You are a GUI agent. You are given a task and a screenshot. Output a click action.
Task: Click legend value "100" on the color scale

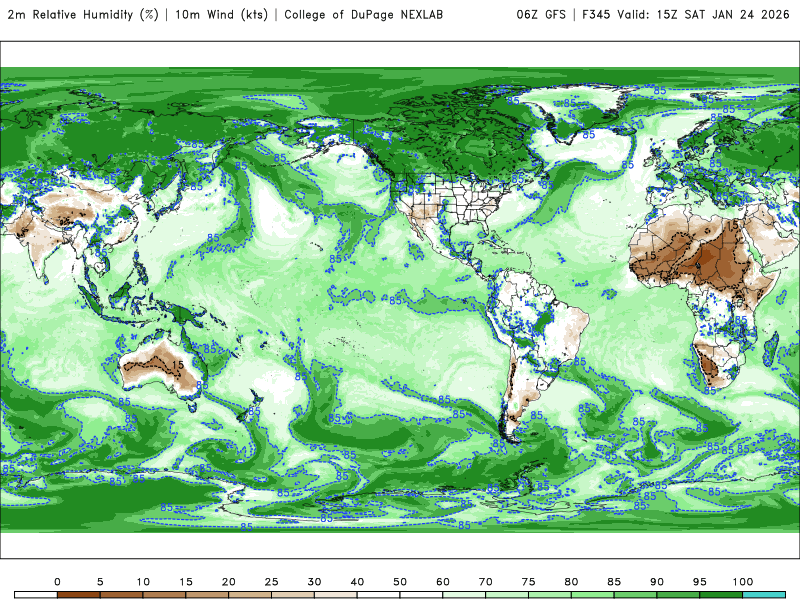tap(743, 582)
